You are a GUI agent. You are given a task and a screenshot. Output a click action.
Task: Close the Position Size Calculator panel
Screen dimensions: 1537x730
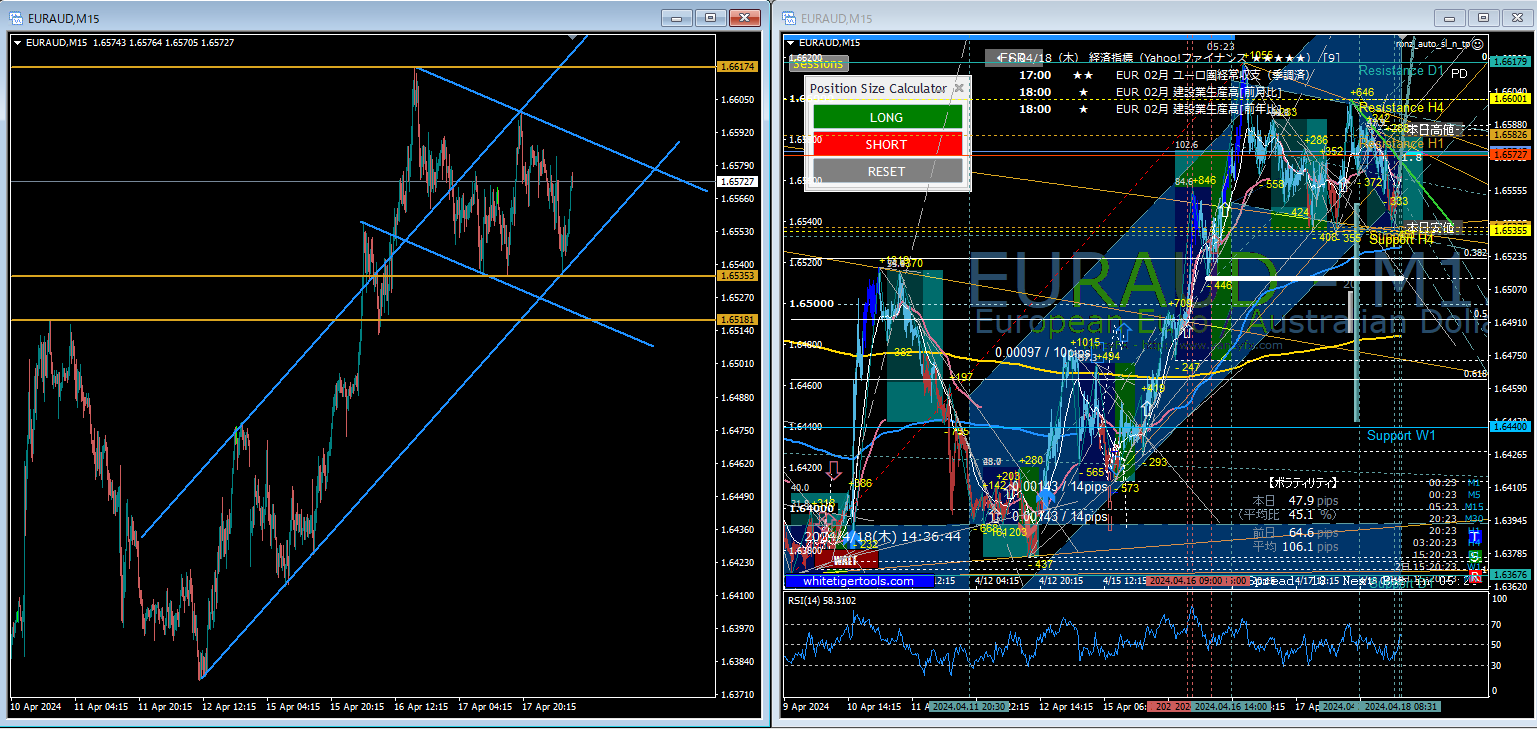coord(959,88)
